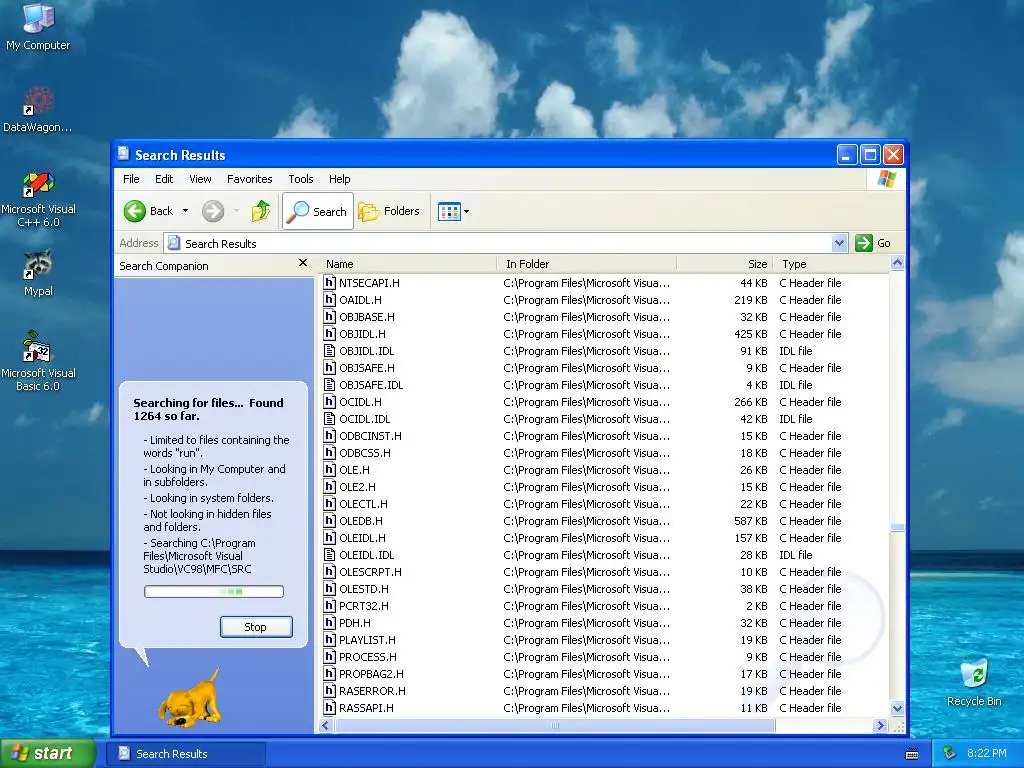1024x768 pixels.
Task: Click the horizontal scrollbar thumb
Action: pyautogui.click(x=554, y=726)
